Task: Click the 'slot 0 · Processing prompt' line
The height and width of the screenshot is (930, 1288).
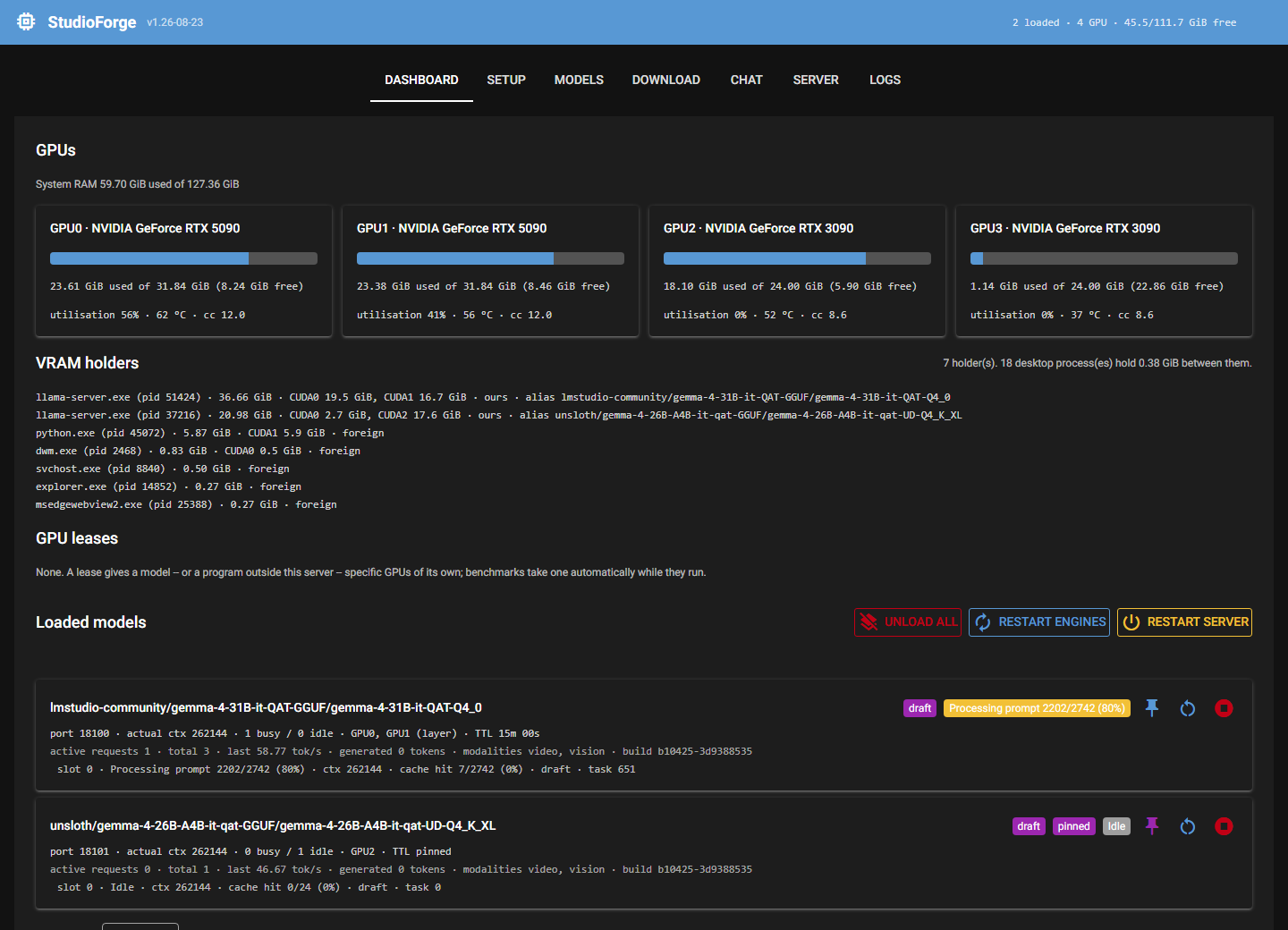Action: (x=346, y=769)
